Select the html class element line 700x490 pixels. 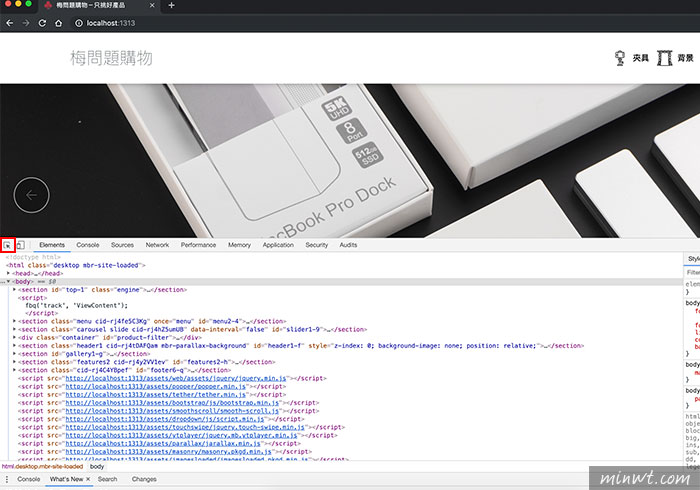coord(76,265)
